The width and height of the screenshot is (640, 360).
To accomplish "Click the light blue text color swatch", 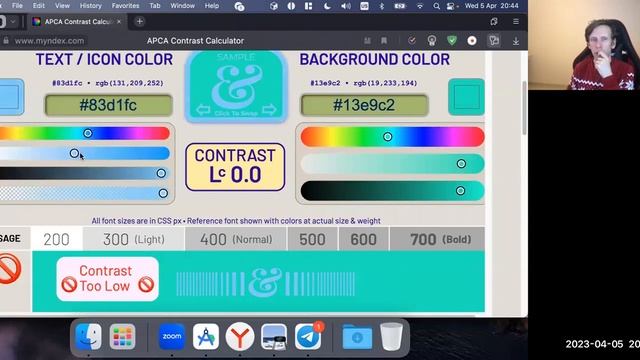I will (11, 97).
